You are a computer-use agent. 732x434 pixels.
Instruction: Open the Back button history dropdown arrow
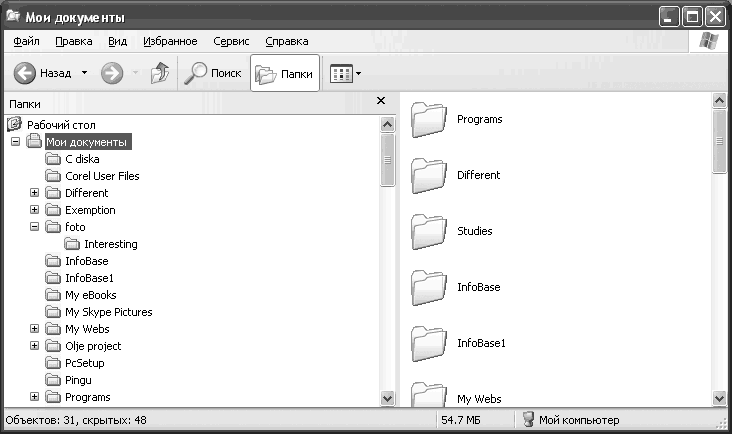click(85, 73)
